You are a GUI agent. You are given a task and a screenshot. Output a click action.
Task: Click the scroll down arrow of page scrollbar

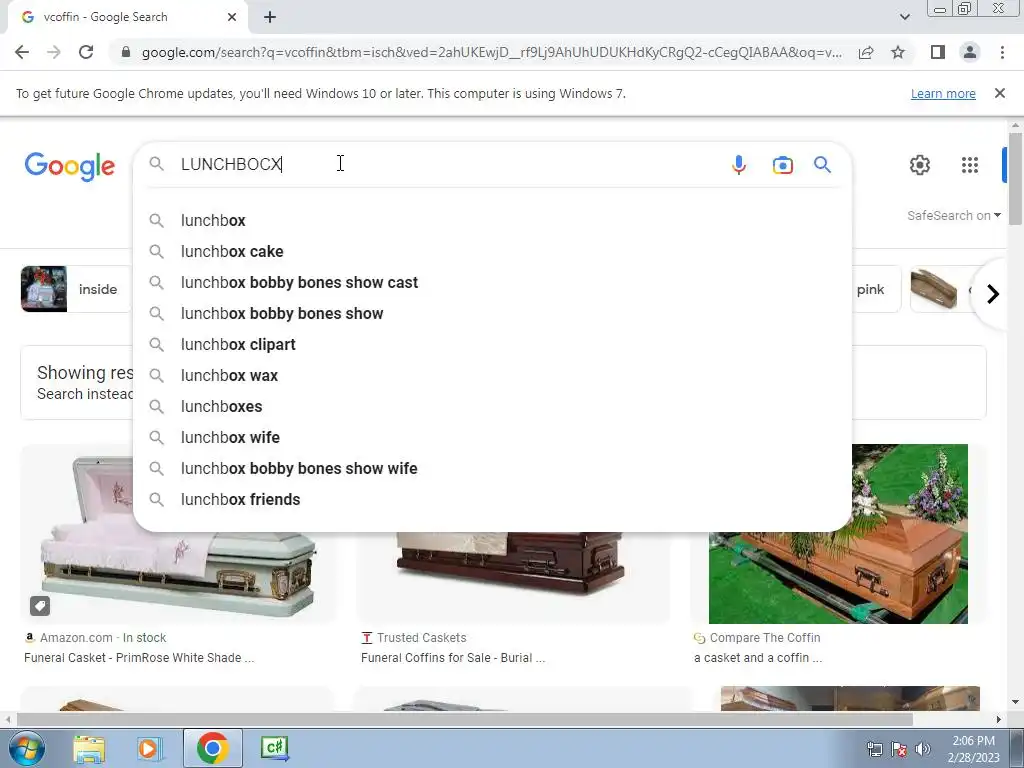tap(1014, 702)
